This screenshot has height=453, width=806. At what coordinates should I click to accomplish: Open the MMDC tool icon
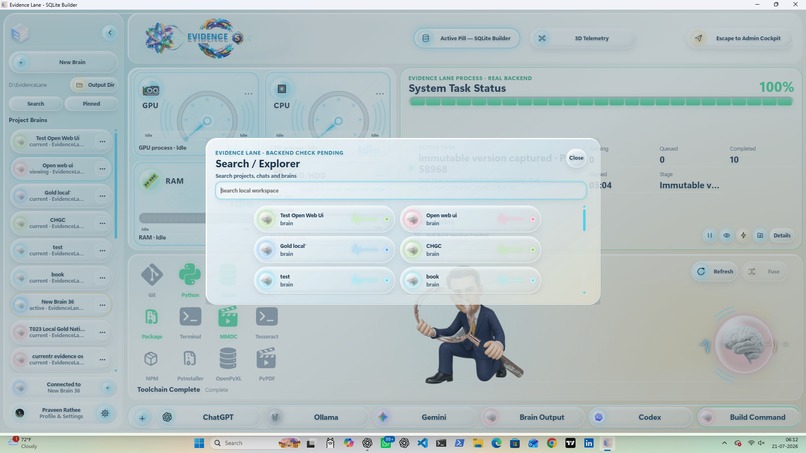coord(228,317)
